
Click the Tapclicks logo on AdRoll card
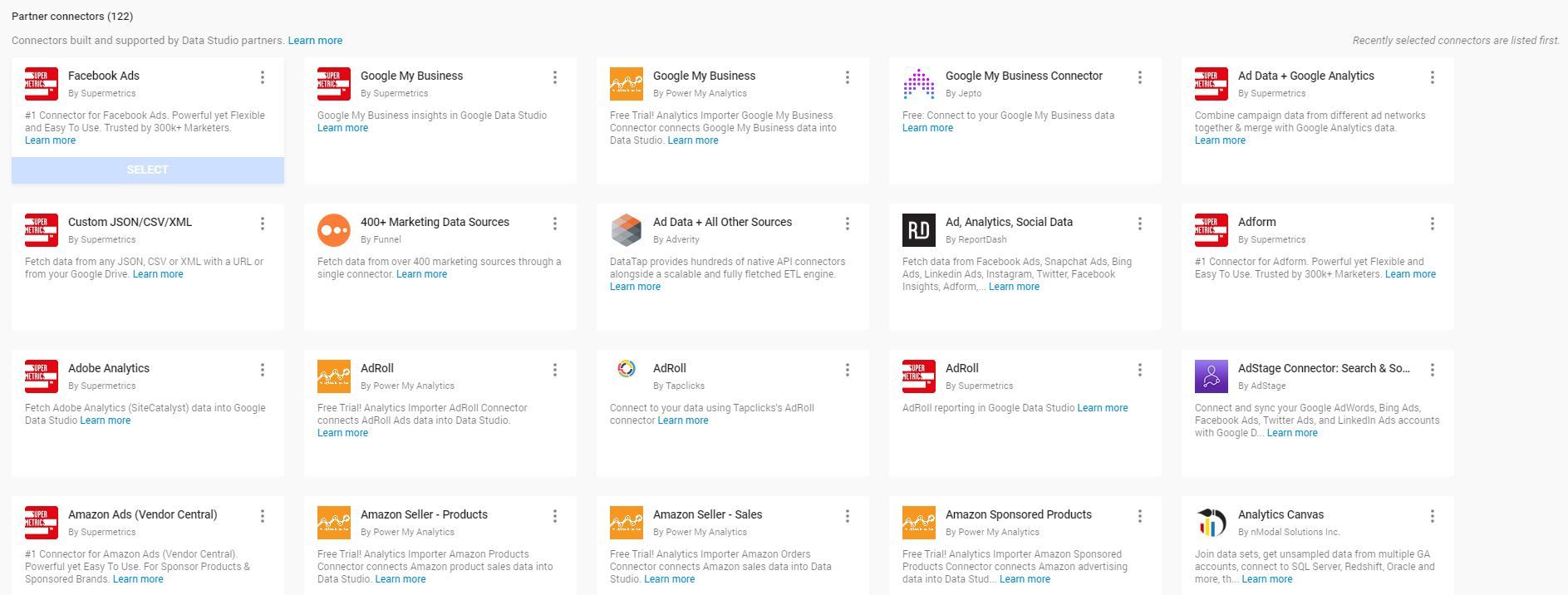tap(627, 369)
